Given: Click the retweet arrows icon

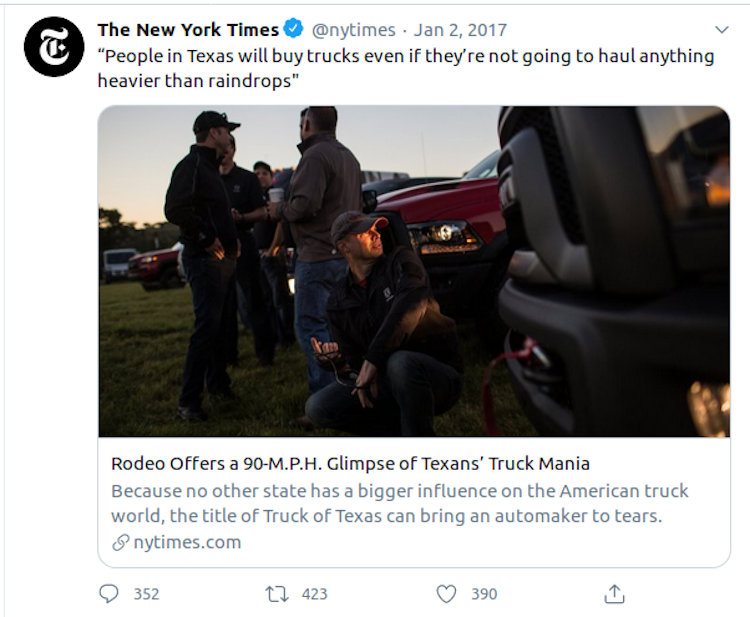Looking at the screenshot, I should 276,594.
